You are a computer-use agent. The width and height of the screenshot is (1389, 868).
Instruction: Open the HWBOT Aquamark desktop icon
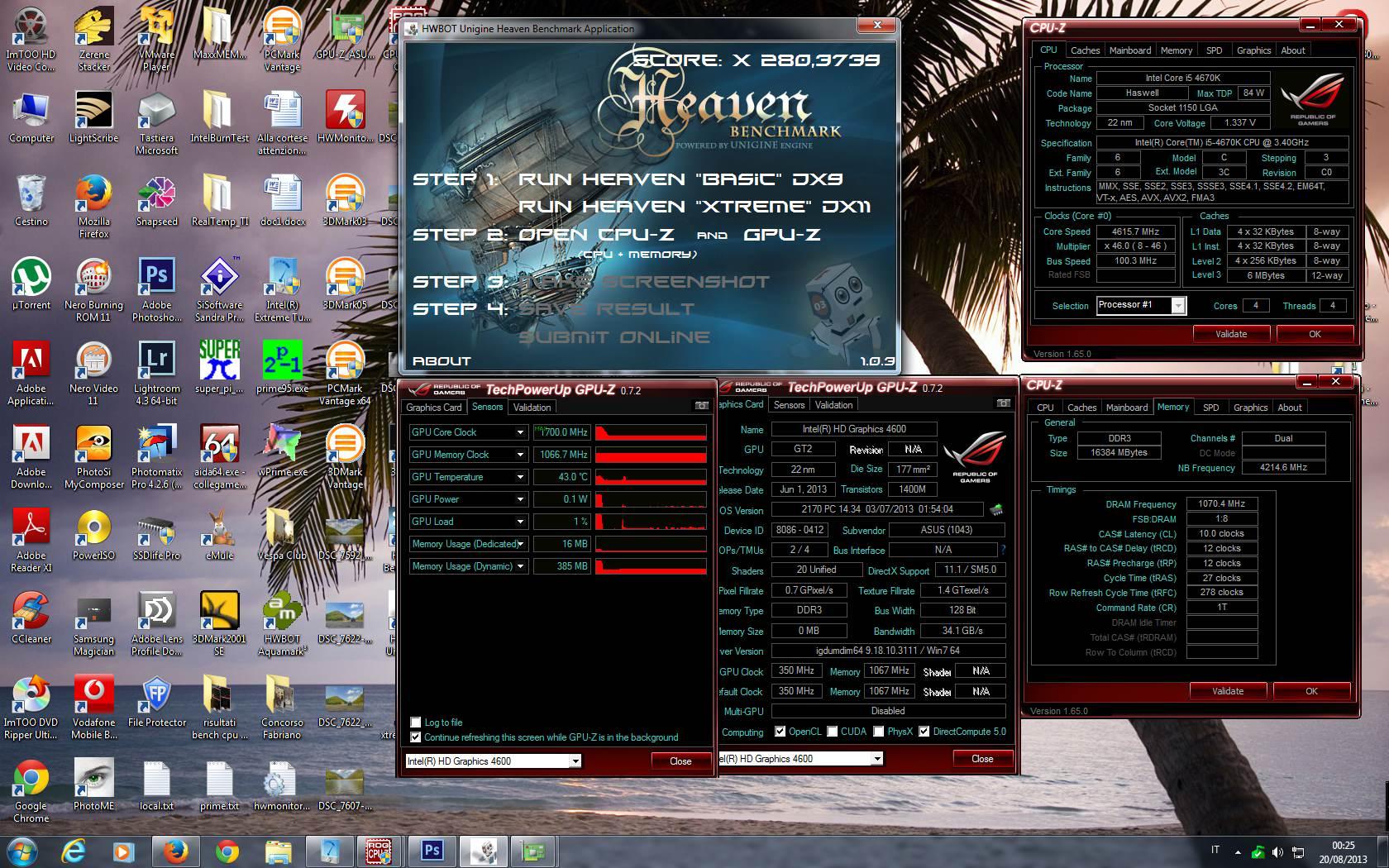[x=282, y=624]
